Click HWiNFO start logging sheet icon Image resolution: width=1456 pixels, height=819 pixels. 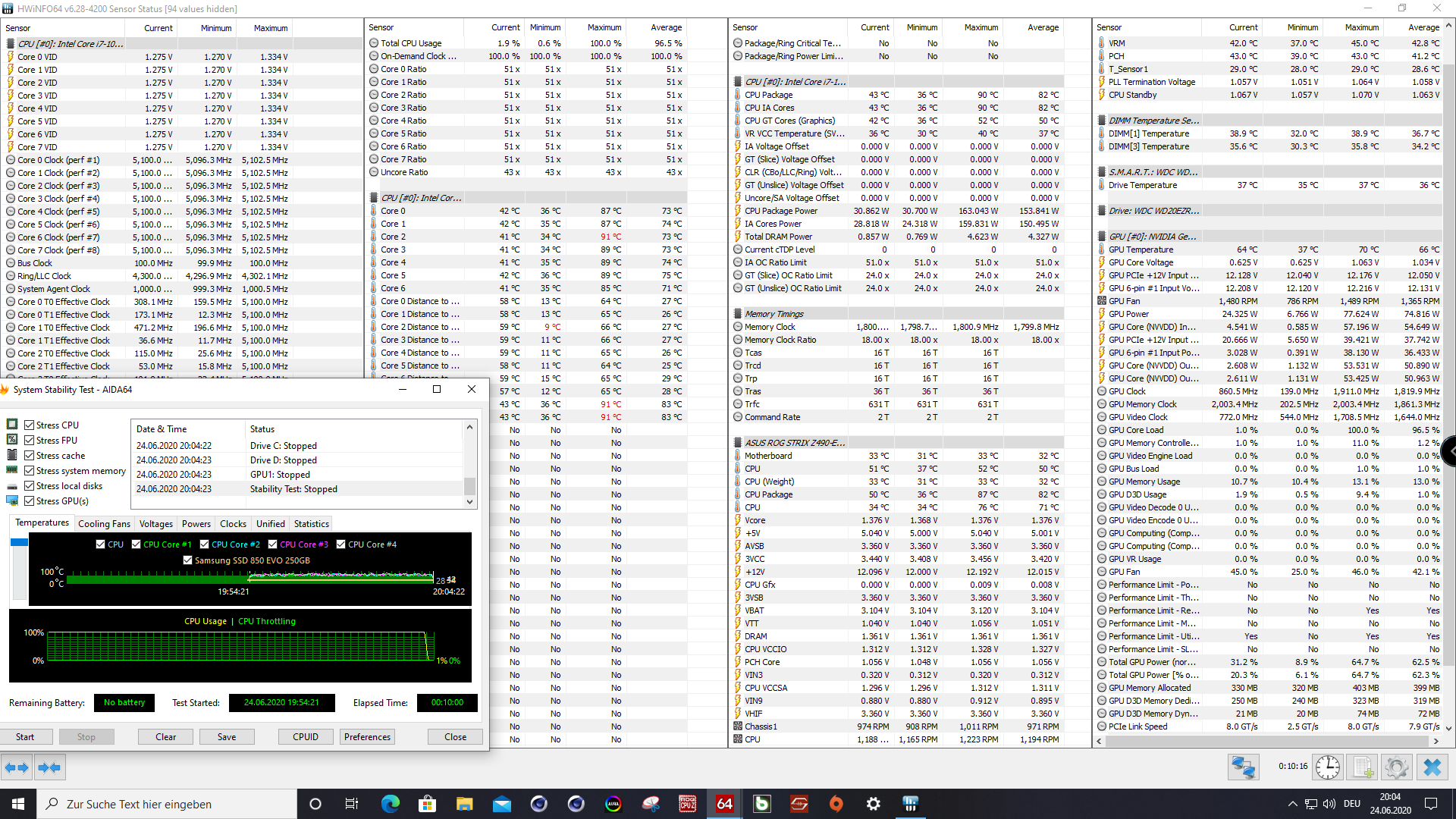click(1363, 767)
